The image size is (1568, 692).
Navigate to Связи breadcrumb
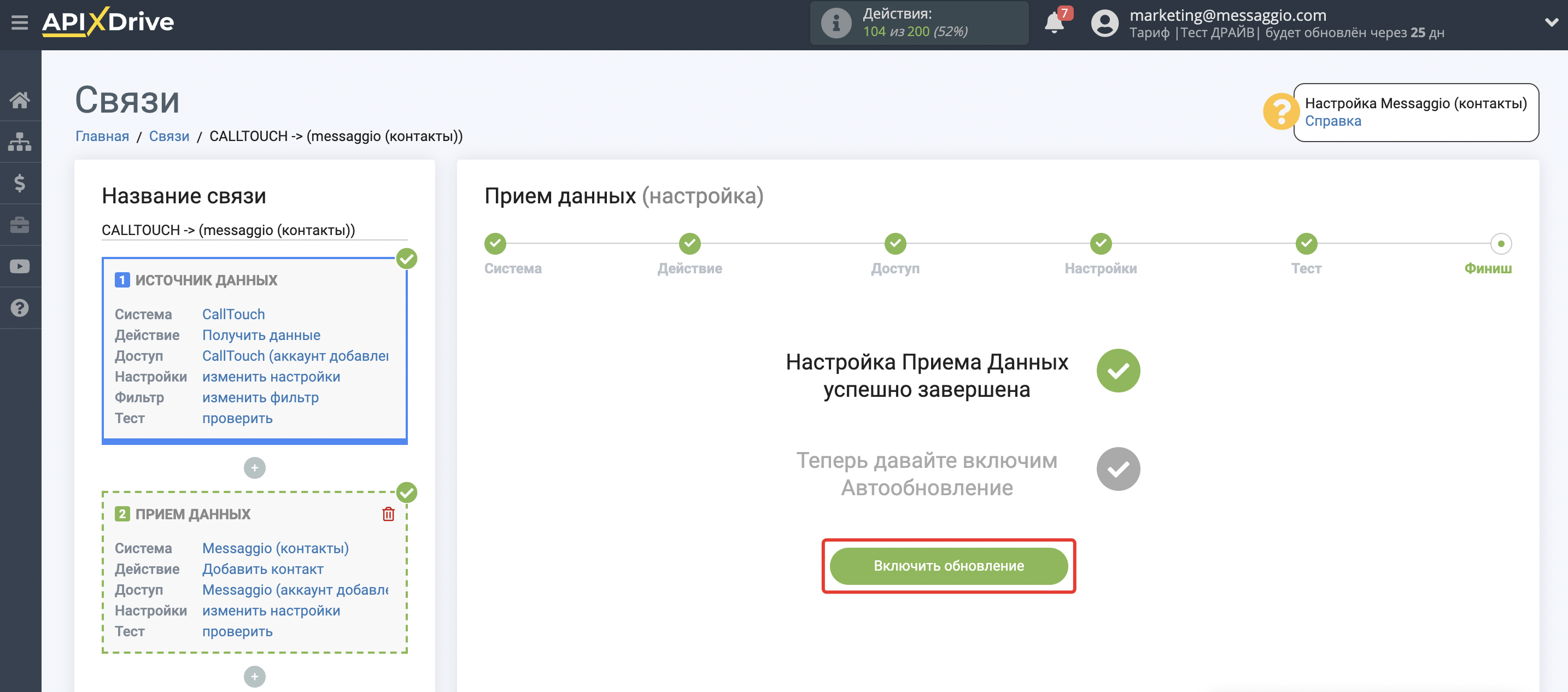pyautogui.click(x=169, y=136)
